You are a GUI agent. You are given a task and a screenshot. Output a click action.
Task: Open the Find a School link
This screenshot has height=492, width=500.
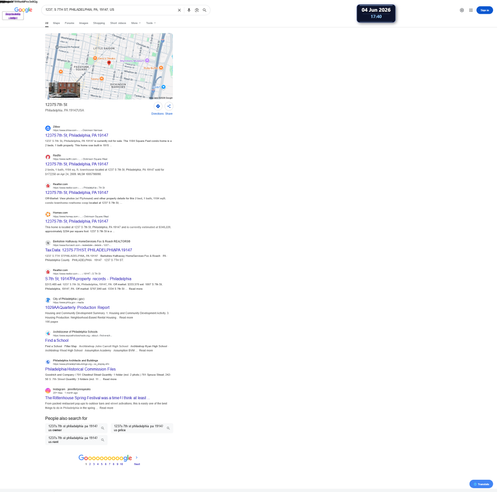point(57,342)
